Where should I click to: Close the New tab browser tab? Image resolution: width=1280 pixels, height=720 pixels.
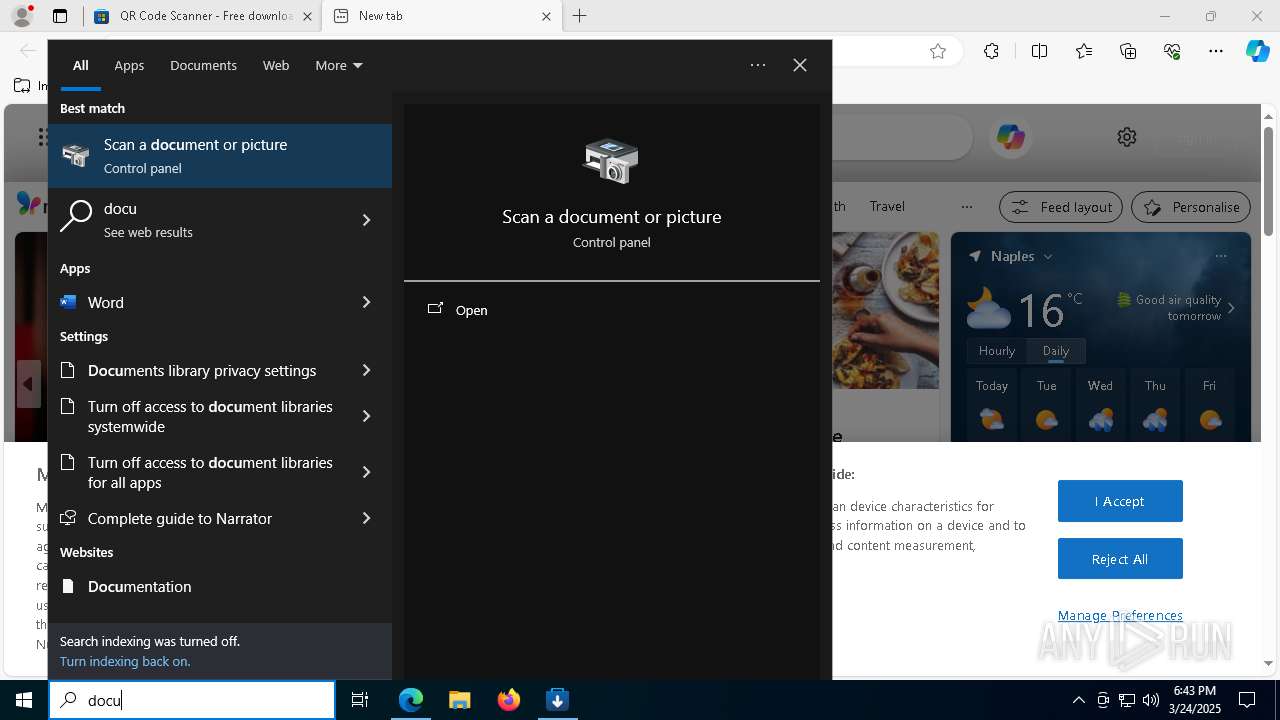point(546,16)
